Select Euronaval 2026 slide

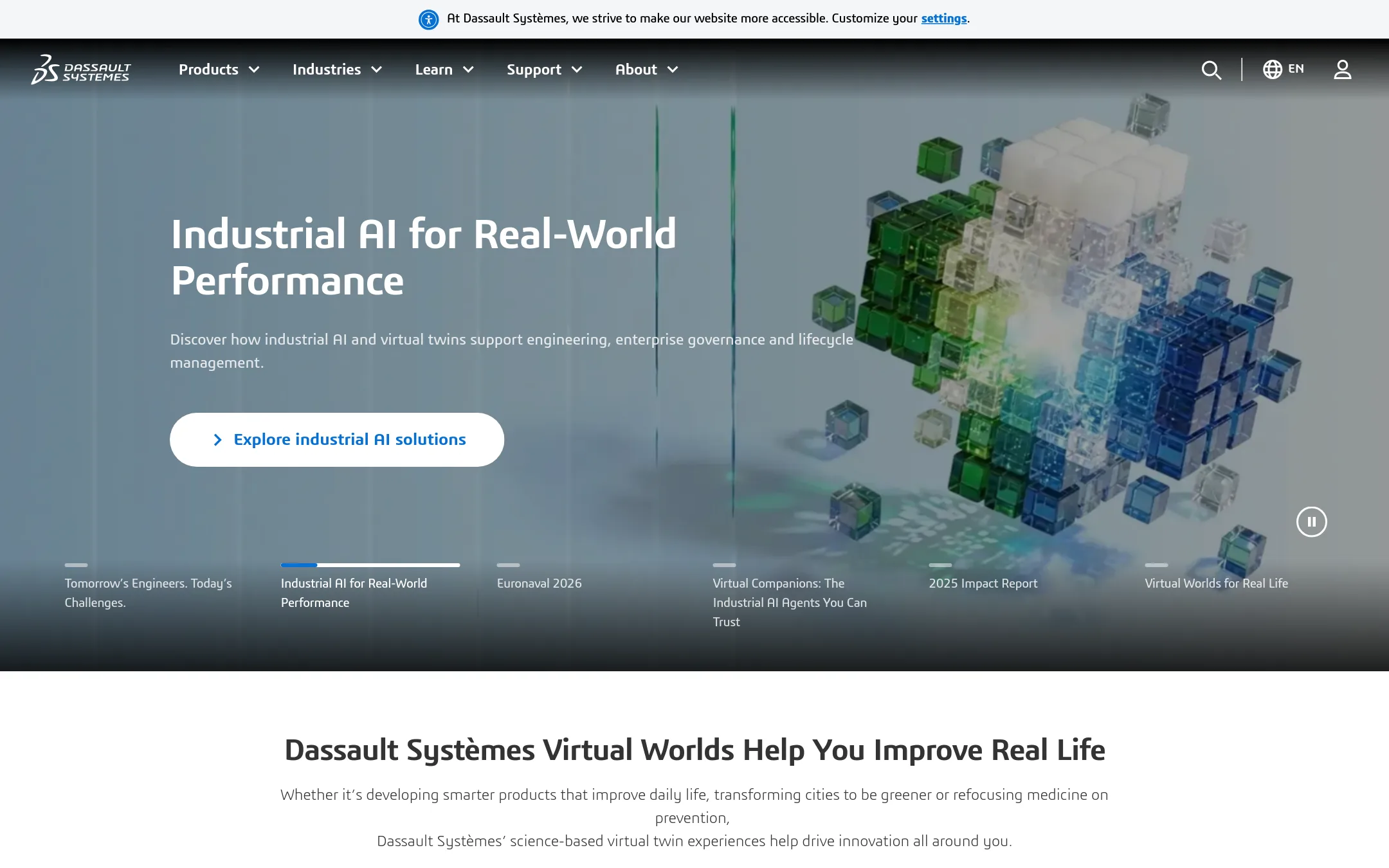(539, 583)
